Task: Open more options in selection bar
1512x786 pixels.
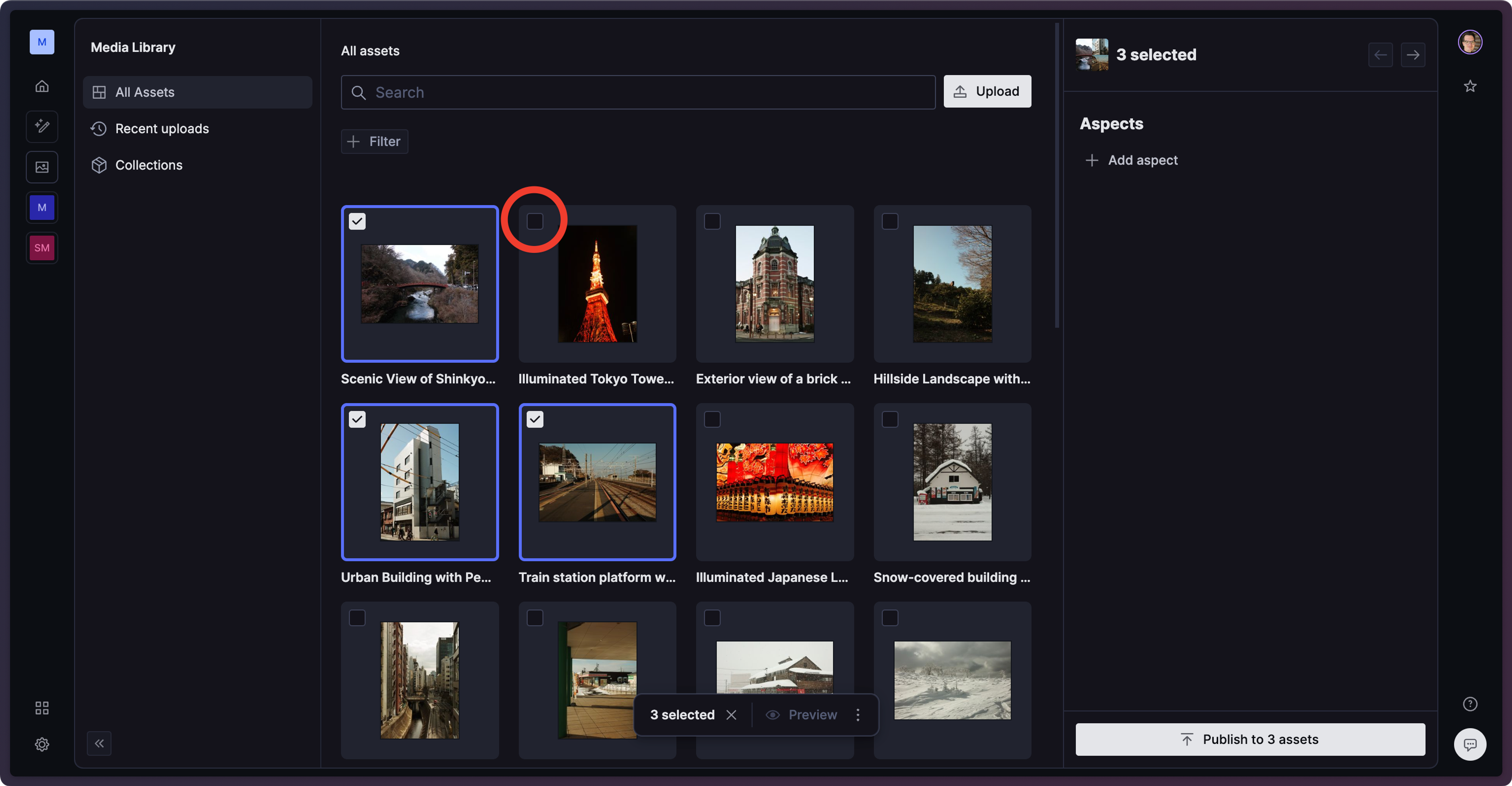Action: [858, 714]
